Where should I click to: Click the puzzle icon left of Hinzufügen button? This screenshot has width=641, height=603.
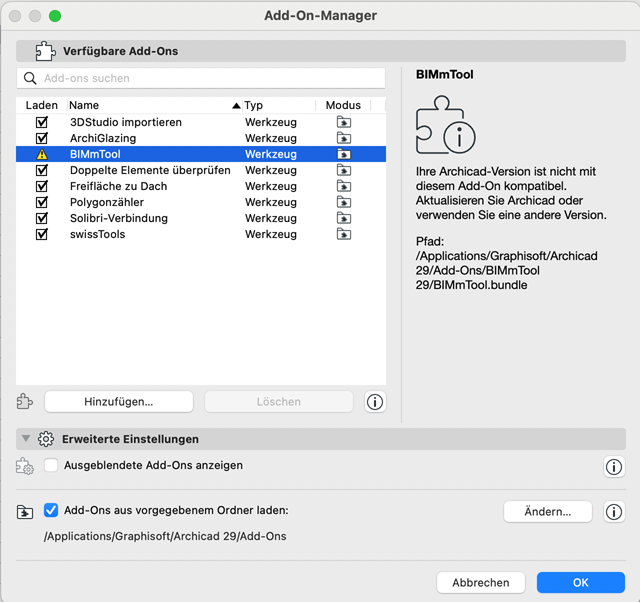[x=25, y=401]
